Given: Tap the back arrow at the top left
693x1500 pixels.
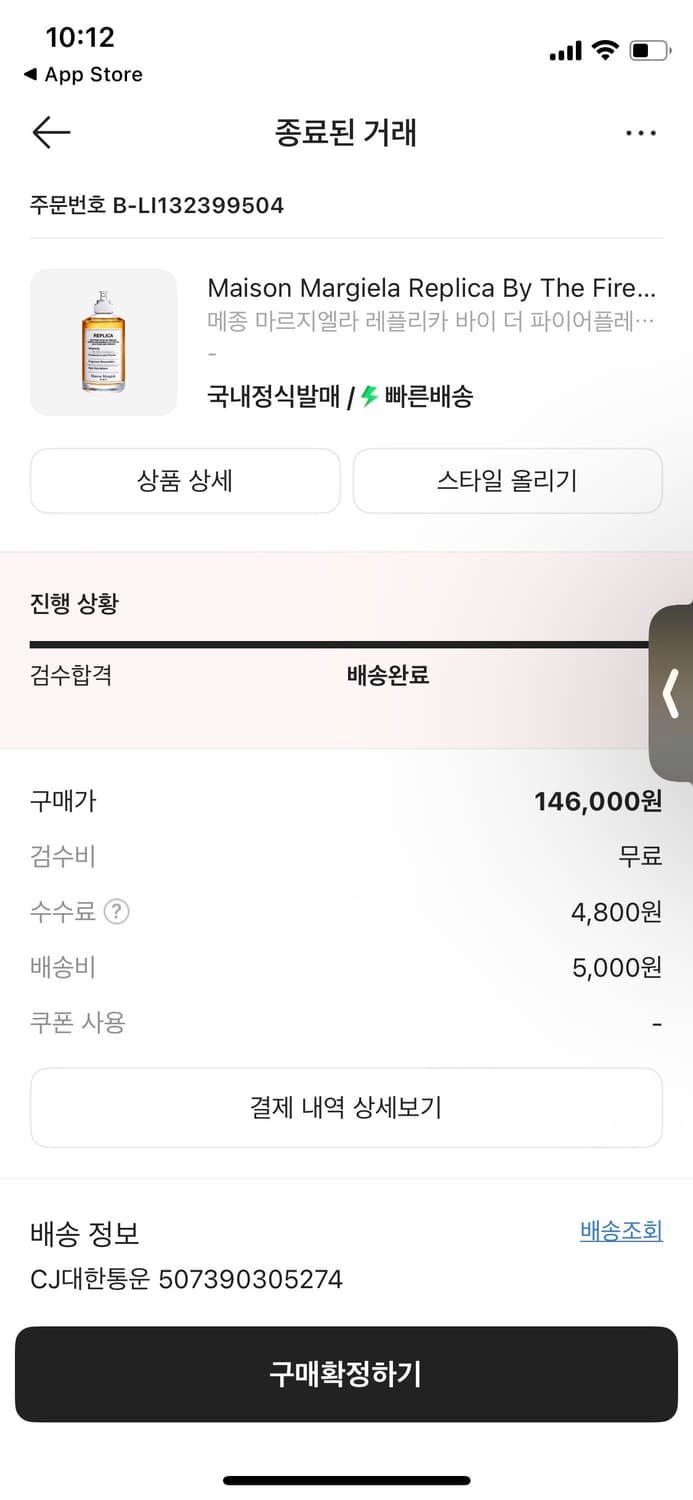Looking at the screenshot, I should [x=50, y=132].
